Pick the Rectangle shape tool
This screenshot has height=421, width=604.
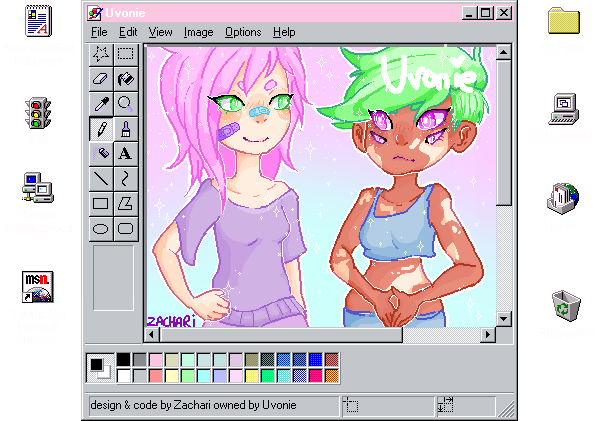click(101, 204)
